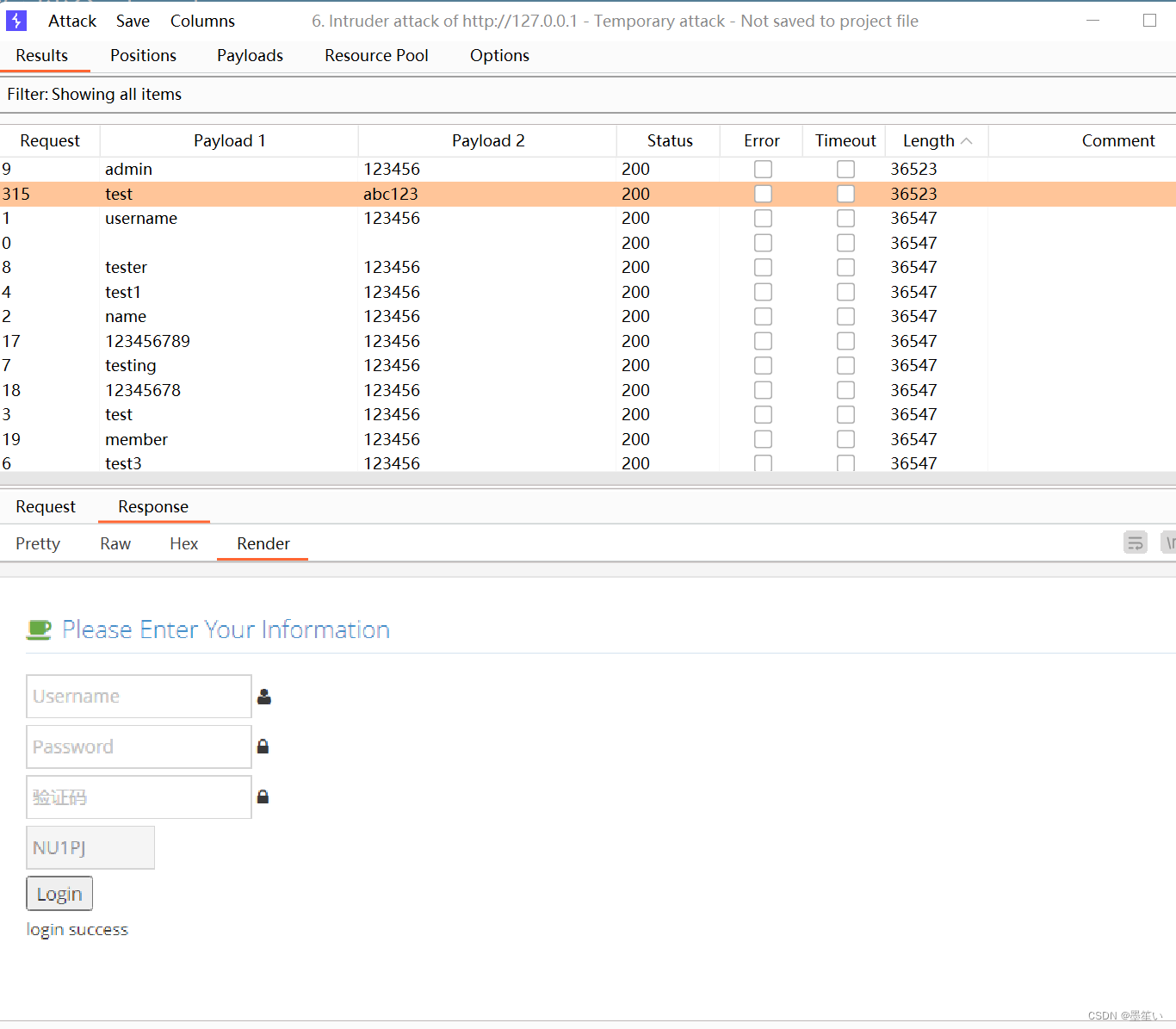Click the login success message text
Image resolution: width=1176 pixels, height=1029 pixels.
point(77,930)
